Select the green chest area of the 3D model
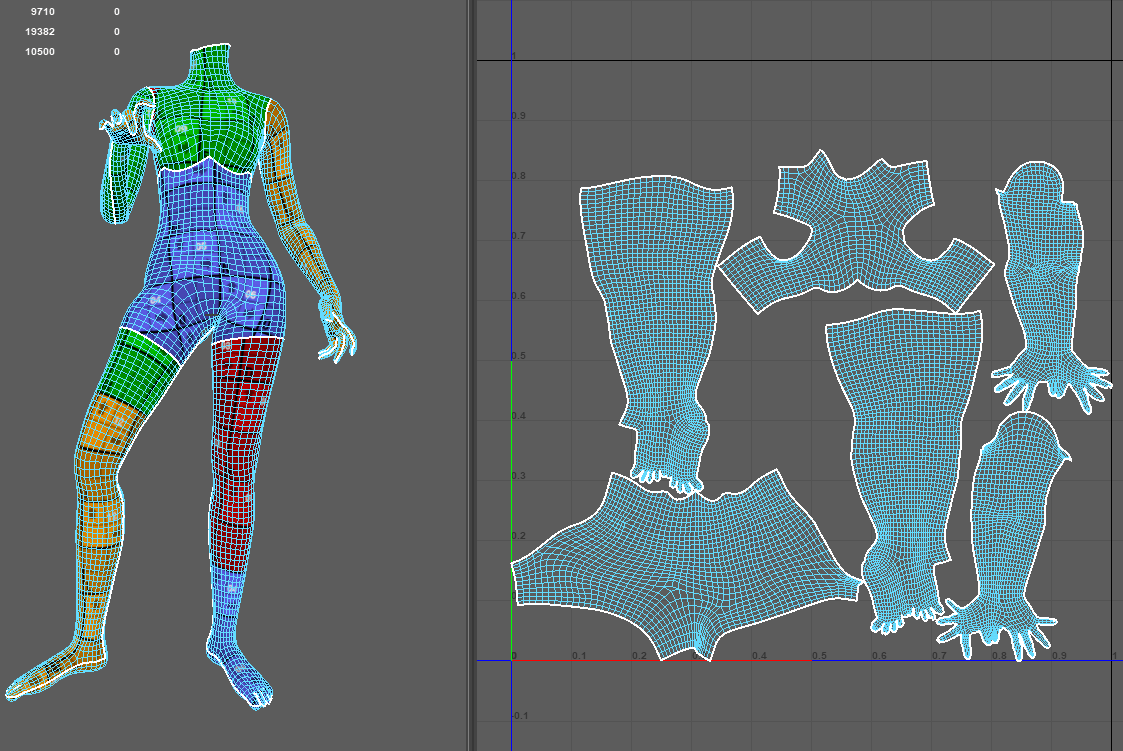The height and width of the screenshot is (751, 1123). [212, 118]
